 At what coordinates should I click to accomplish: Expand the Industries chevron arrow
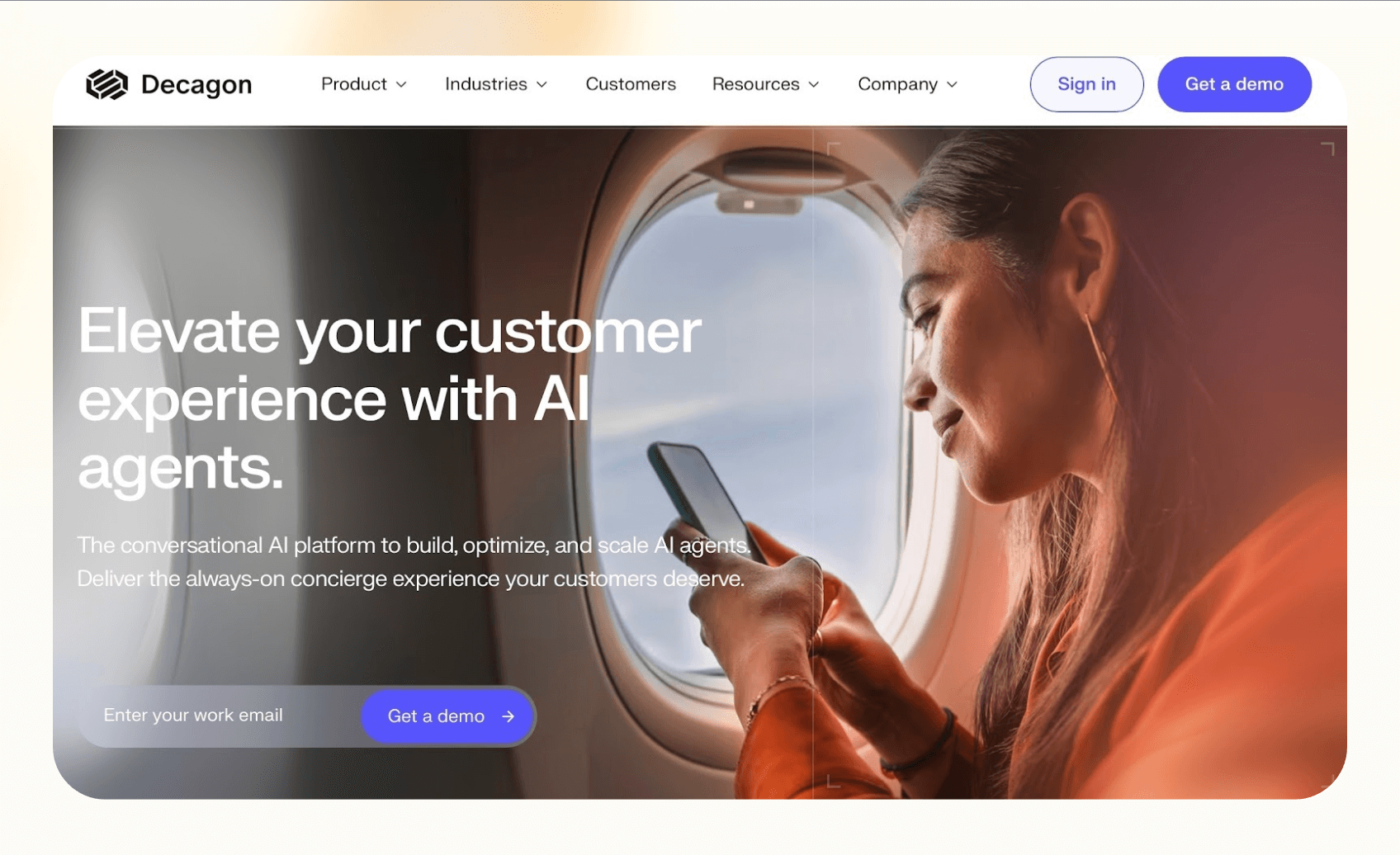pyautogui.click(x=542, y=85)
